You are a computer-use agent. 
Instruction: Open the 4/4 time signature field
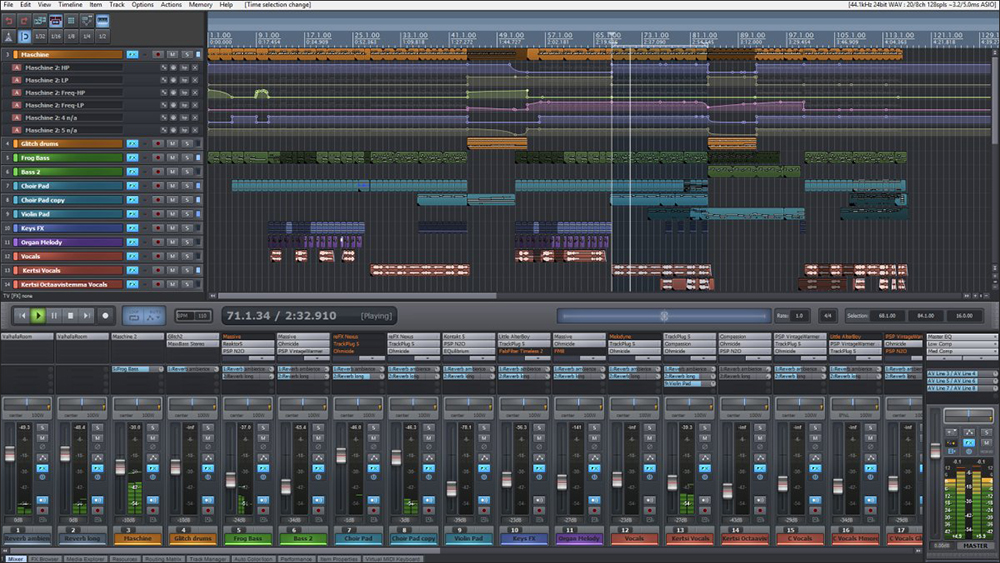pyautogui.click(x=826, y=315)
